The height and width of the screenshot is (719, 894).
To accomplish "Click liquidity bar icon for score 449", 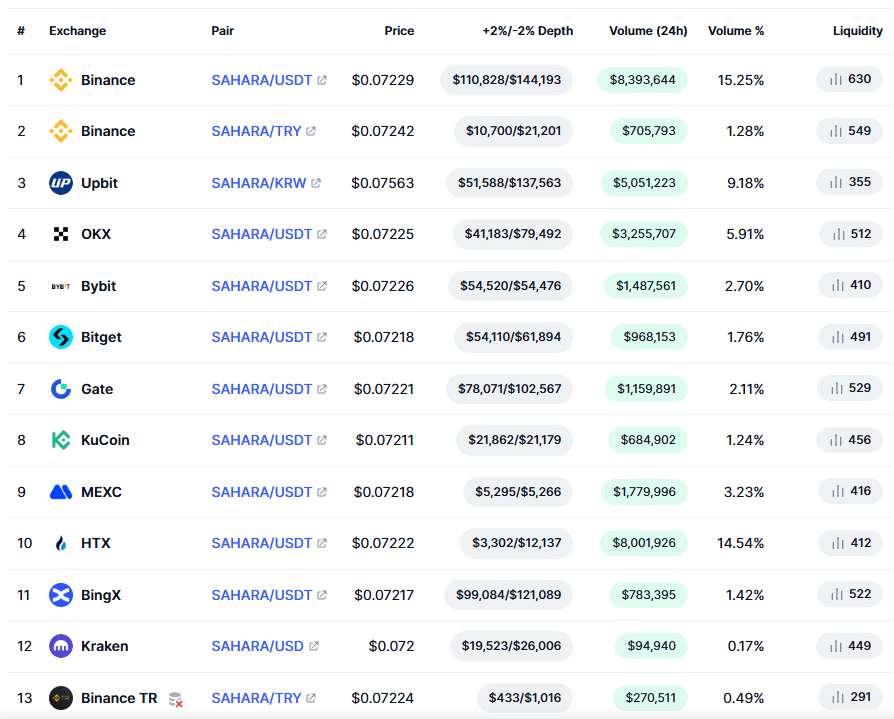I will (x=836, y=646).
